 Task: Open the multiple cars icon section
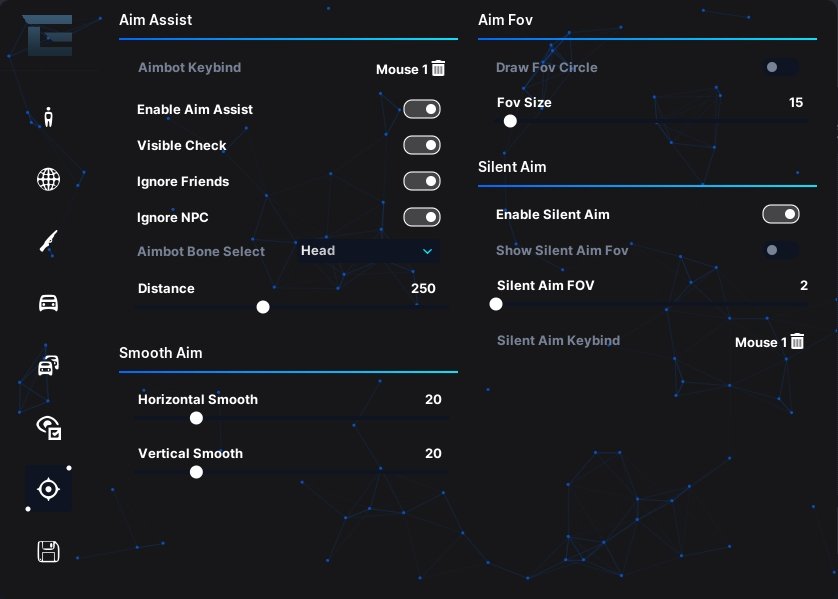49,365
